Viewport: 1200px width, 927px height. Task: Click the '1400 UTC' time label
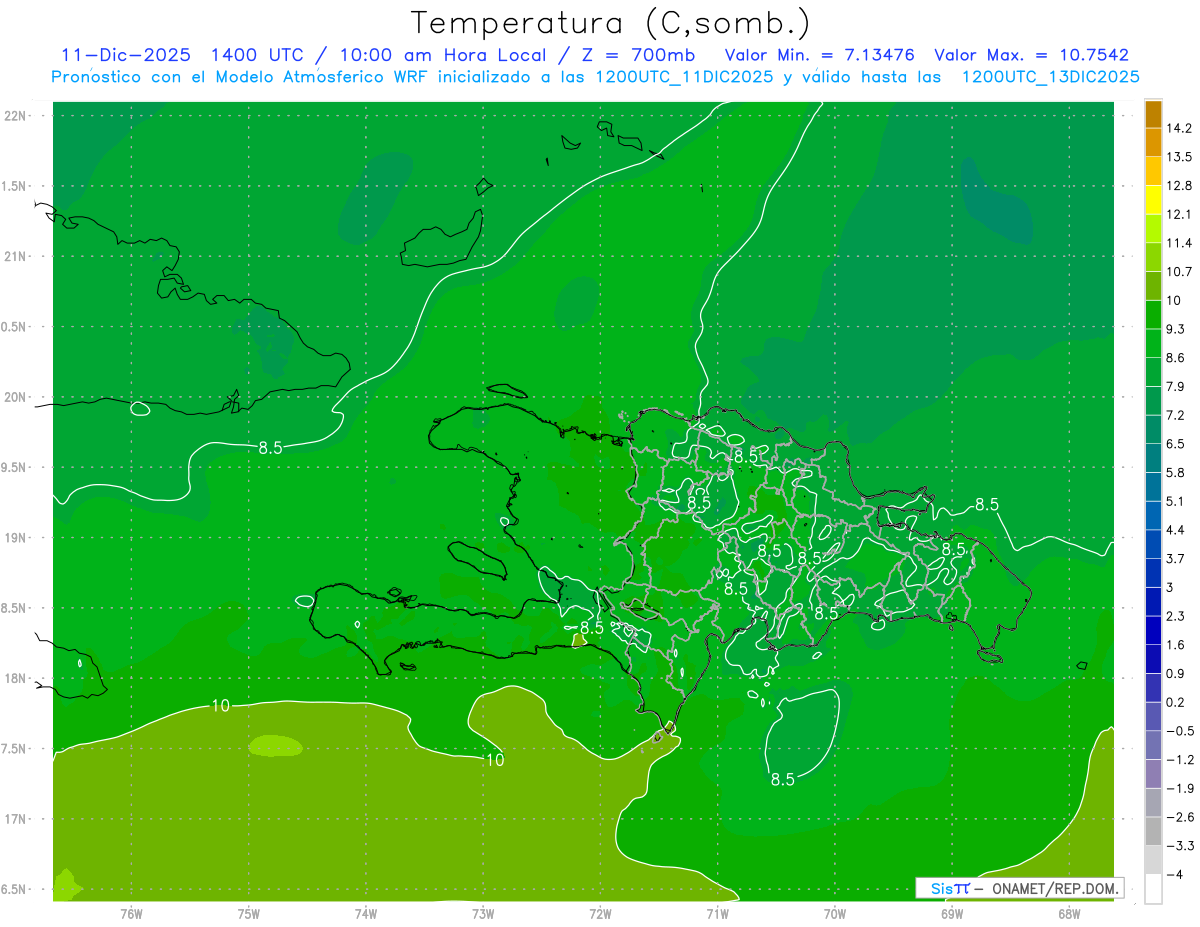point(256,55)
